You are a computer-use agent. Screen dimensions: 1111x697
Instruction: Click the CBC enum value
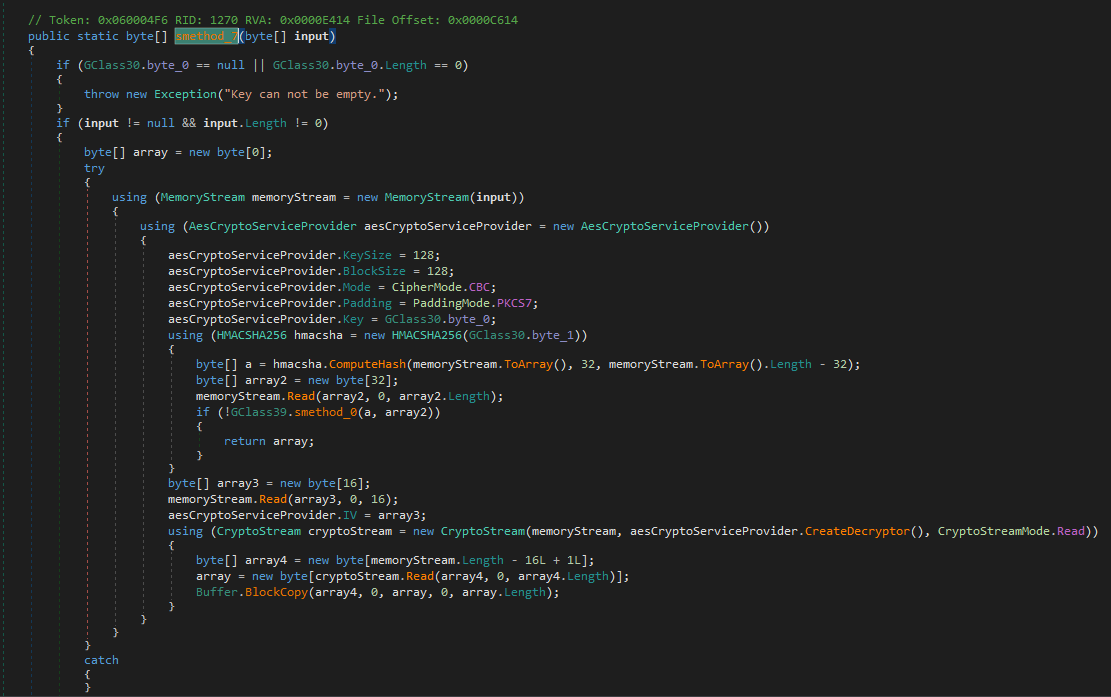click(479, 288)
